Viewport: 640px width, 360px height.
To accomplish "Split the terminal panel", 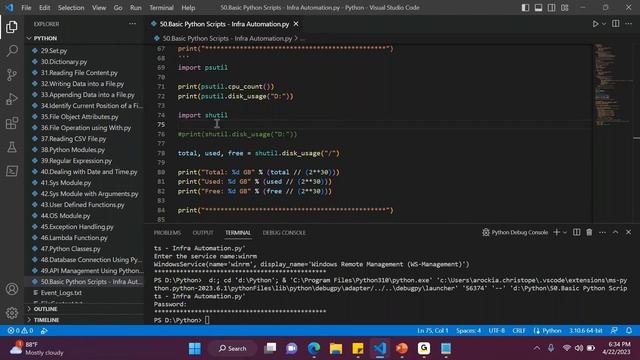I will (576, 232).
